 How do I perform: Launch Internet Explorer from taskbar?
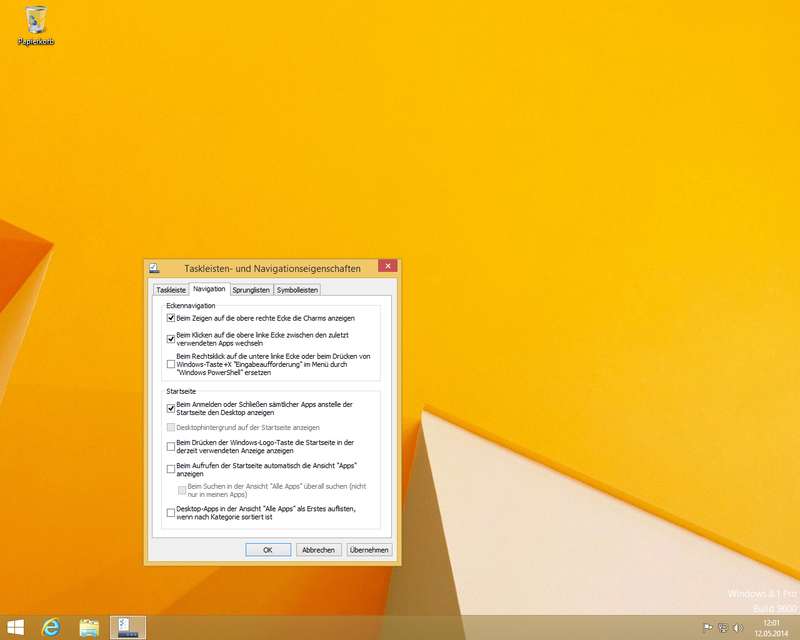point(51,627)
